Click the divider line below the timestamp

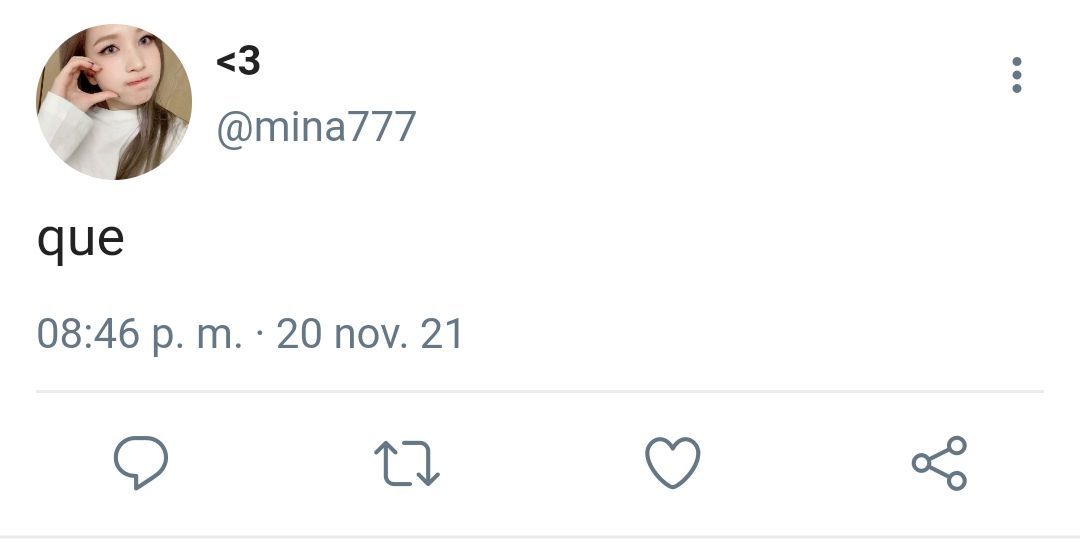point(540,391)
